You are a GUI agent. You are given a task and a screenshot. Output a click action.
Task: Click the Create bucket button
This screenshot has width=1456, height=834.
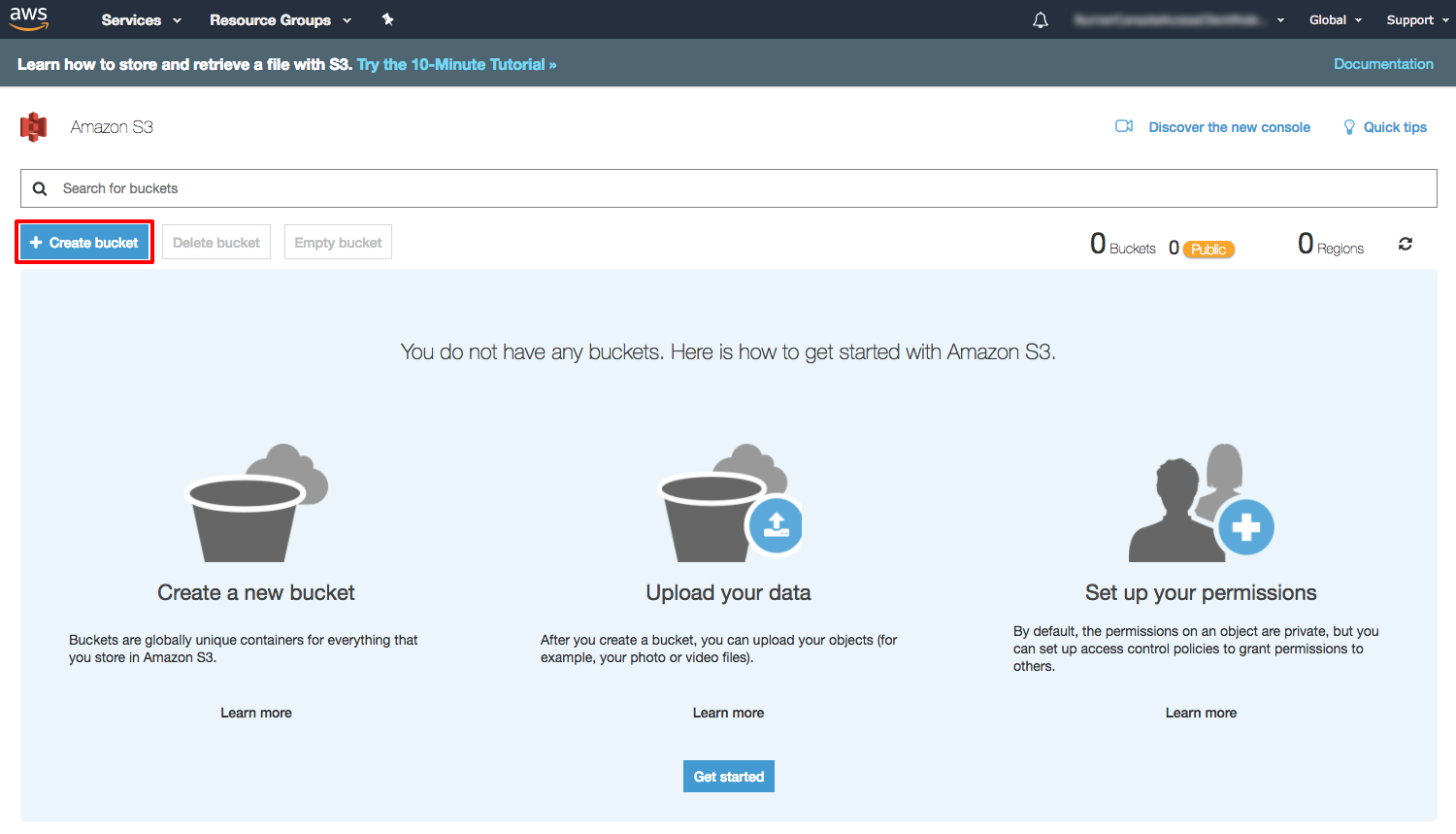click(83, 241)
